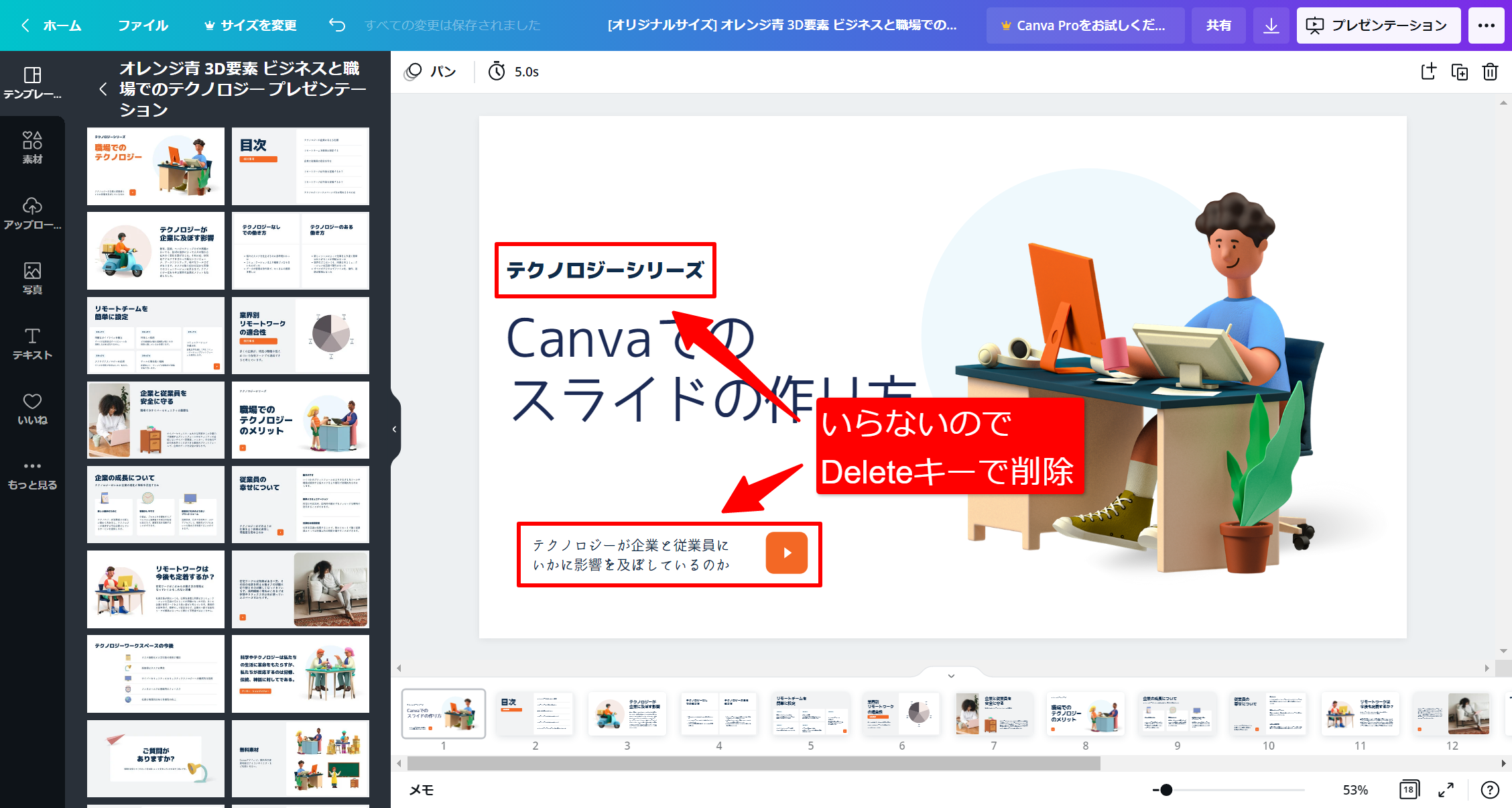This screenshot has height=808, width=1512.
Task: Delete the page with the trash icon
Action: pyautogui.click(x=1490, y=72)
